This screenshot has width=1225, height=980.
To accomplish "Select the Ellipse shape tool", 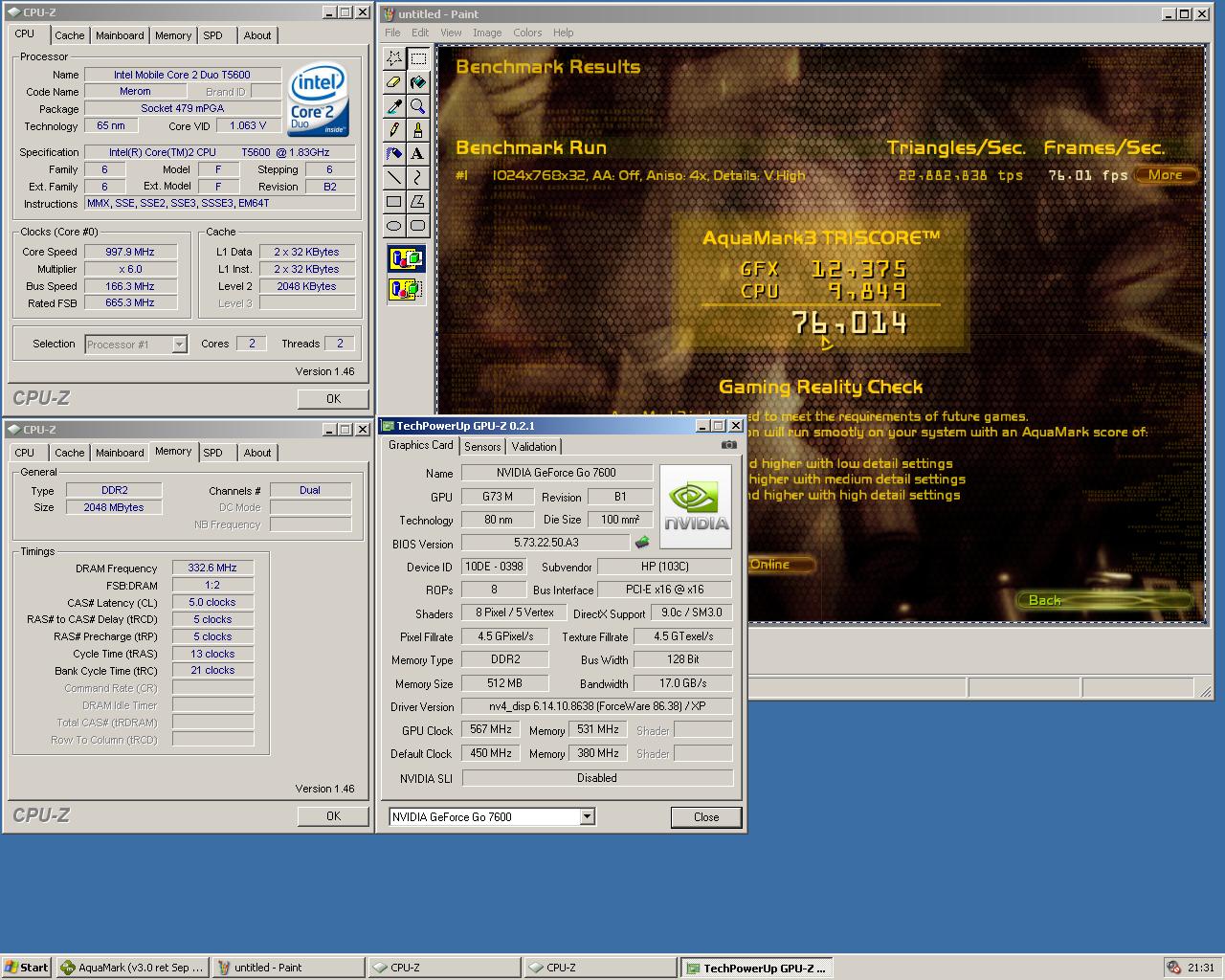I will (394, 226).
